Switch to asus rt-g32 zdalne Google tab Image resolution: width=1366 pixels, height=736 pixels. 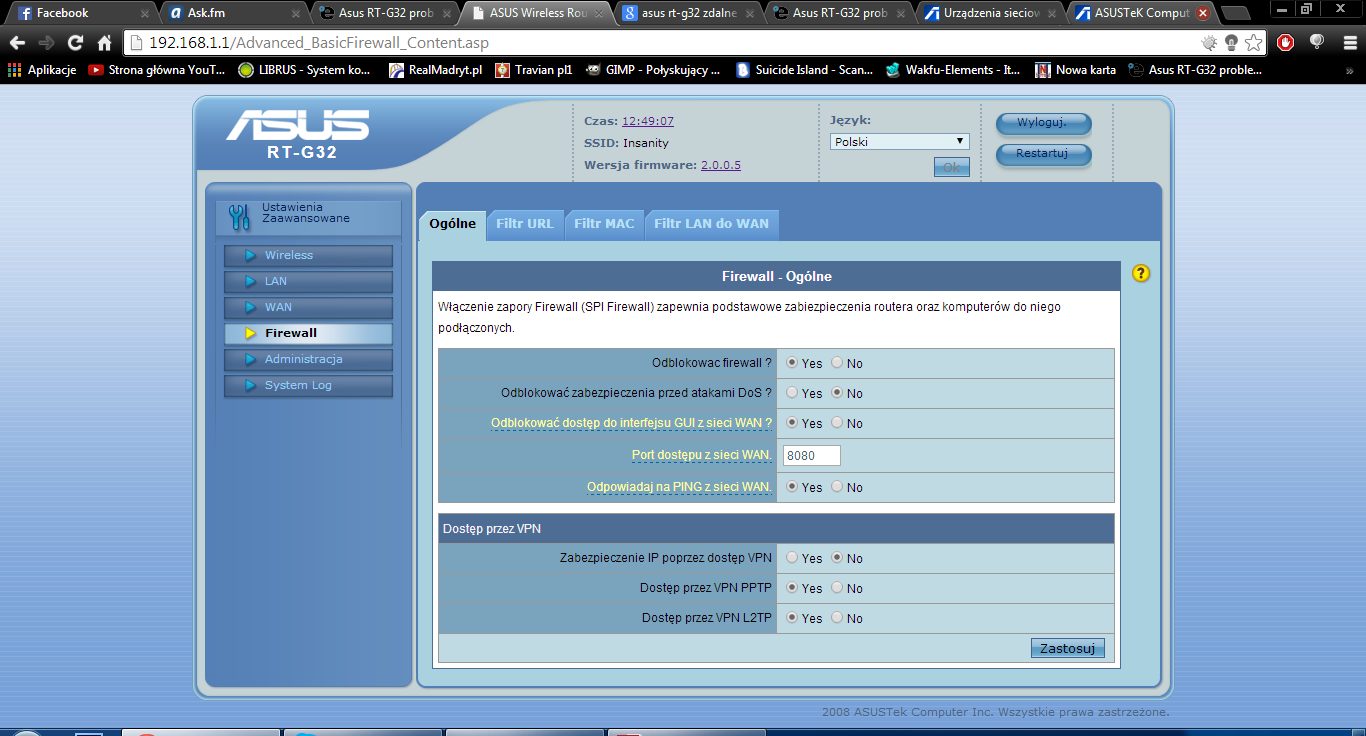click(x=689, y=13)
